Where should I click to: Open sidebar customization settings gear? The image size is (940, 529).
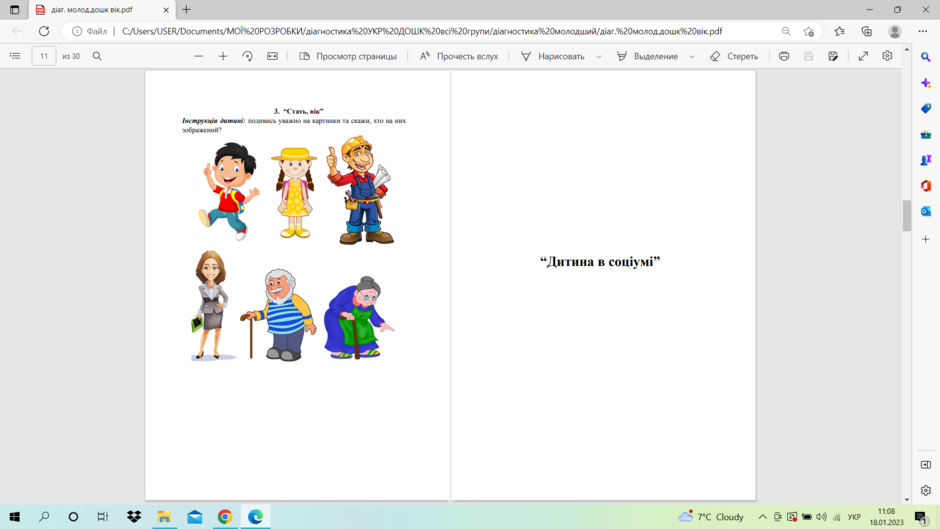pos(926,491)
